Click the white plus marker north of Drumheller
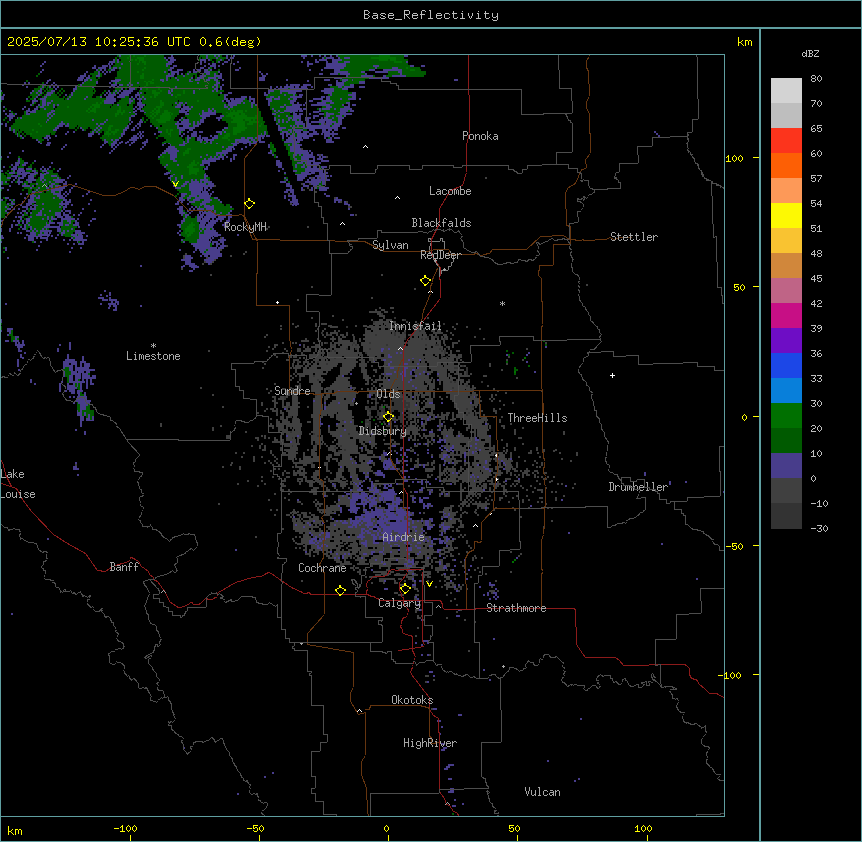 coord(612,375)
